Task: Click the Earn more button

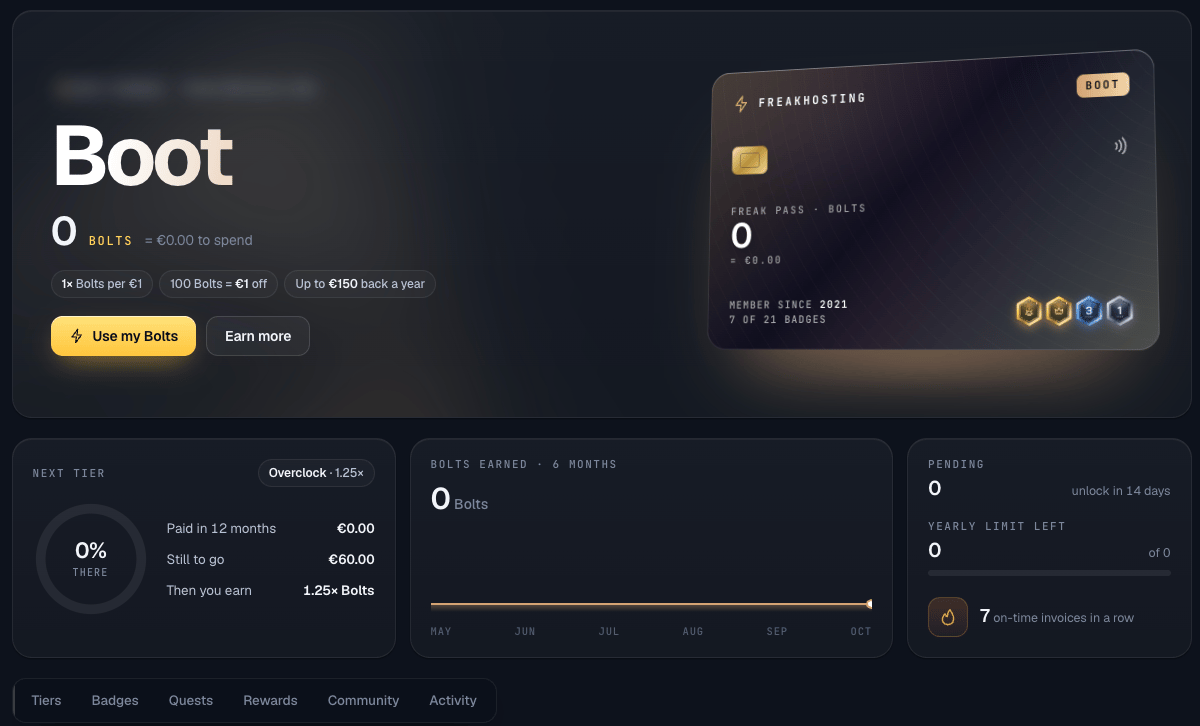Action: point(258,336)
